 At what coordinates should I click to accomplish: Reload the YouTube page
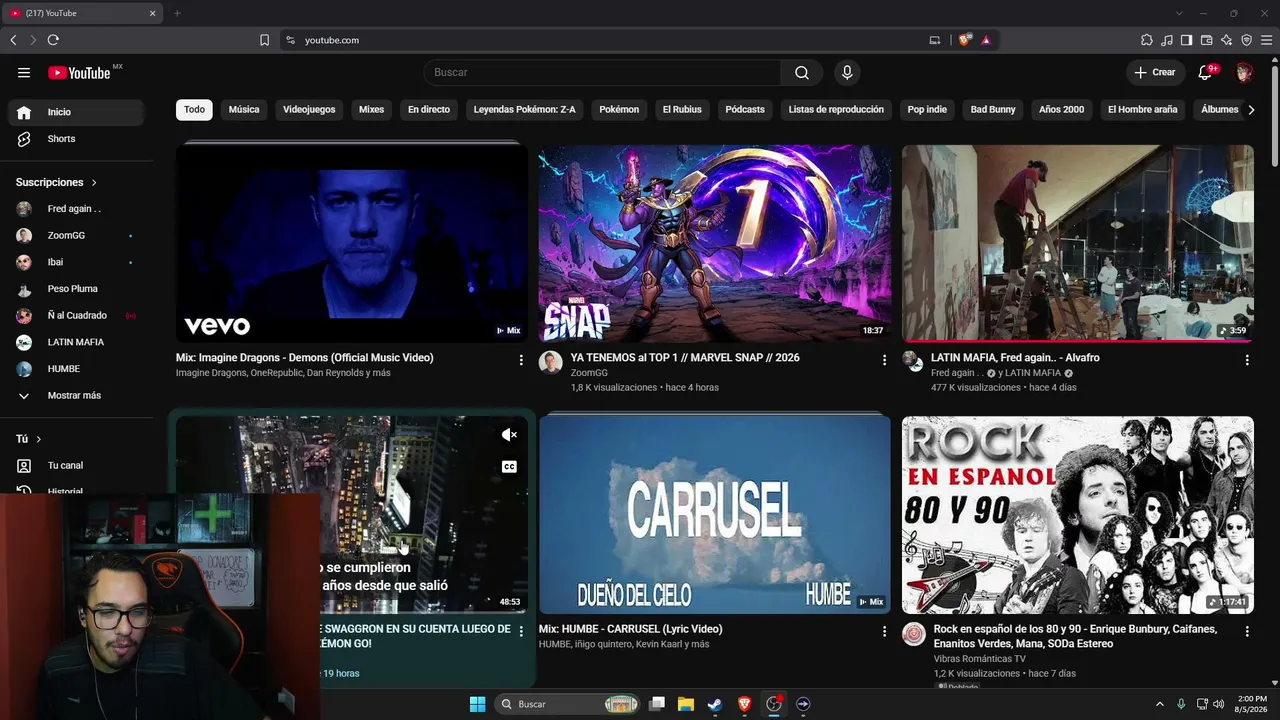click(53, 40)
